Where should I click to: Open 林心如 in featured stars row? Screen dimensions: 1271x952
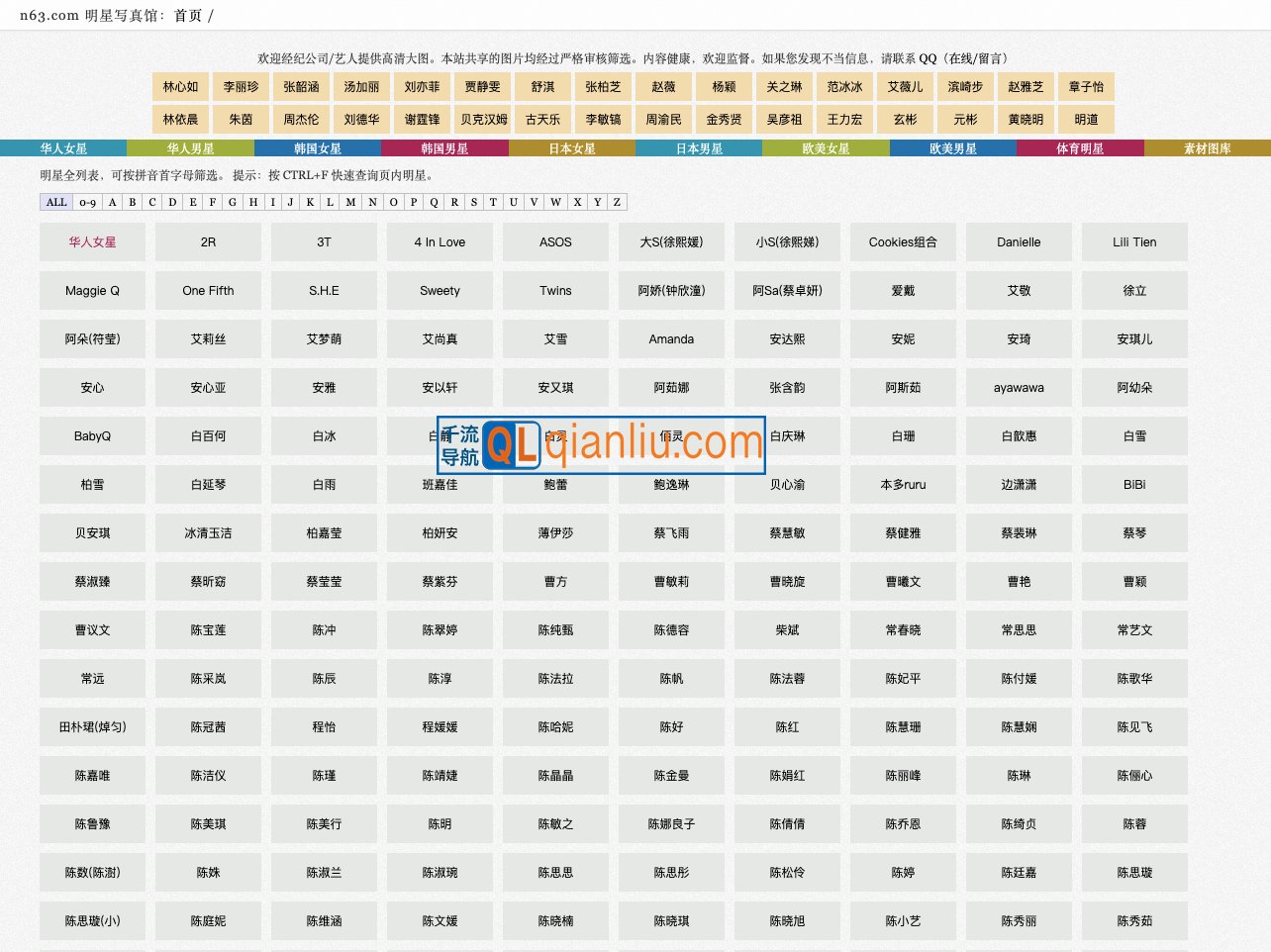(x=181, y=87)
